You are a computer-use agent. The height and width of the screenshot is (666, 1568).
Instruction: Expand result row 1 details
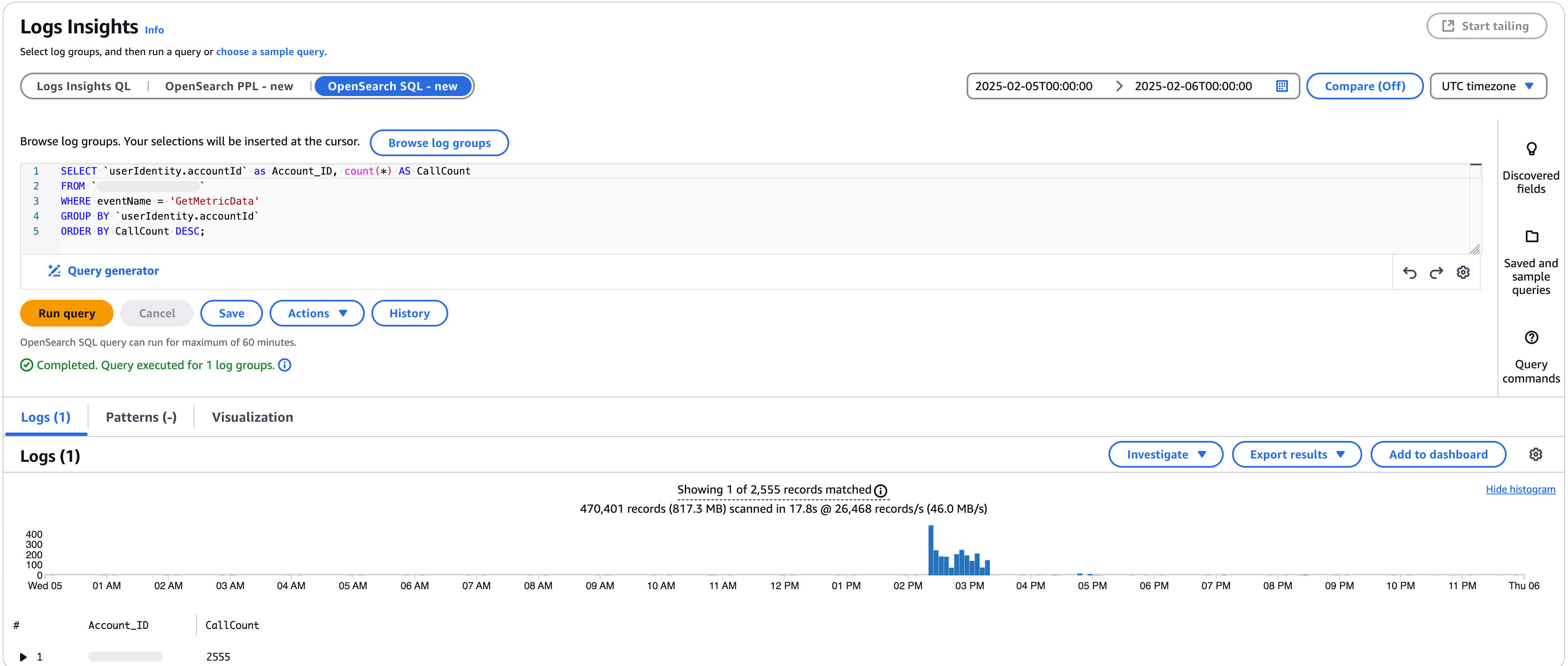pyautogui.click(x=23, y=657)
